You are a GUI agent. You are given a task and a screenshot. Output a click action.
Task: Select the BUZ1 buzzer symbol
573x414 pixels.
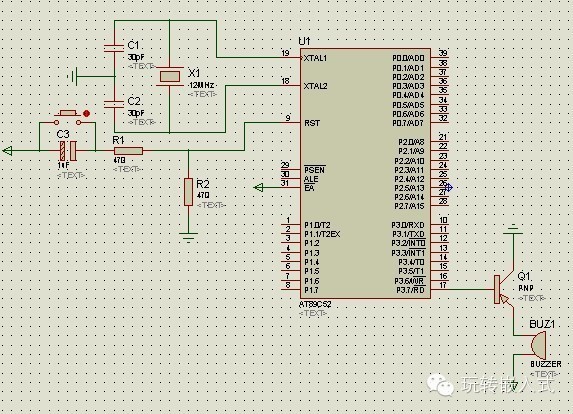pos(538,345)
